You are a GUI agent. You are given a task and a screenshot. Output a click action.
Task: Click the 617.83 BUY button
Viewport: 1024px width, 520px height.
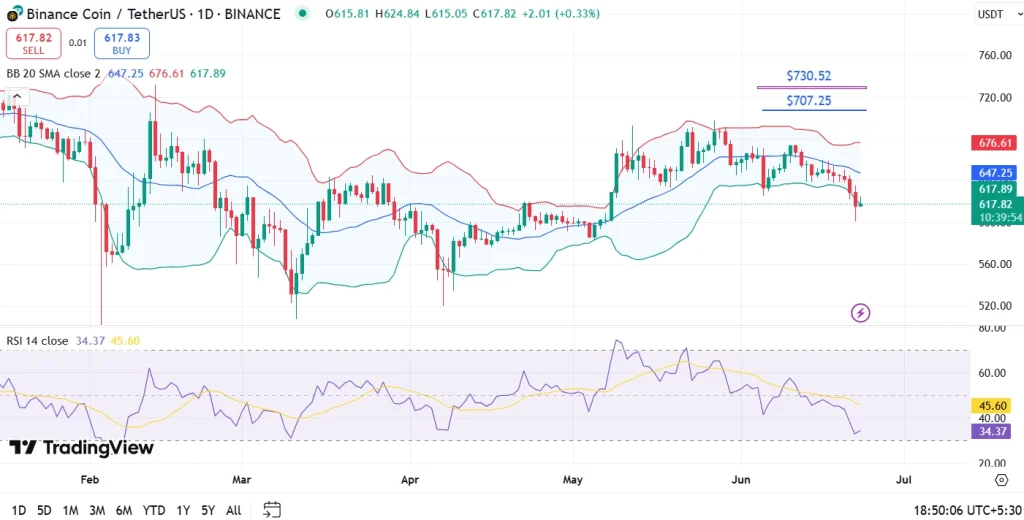(121, 44)
